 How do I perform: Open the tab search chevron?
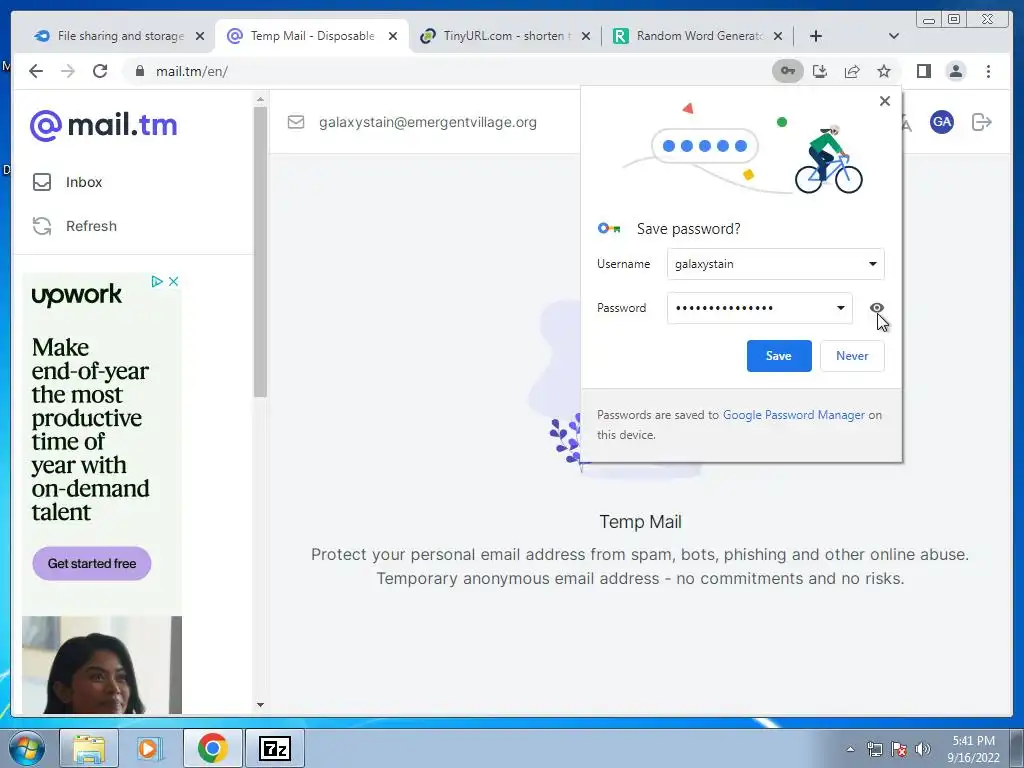[894, 36]
